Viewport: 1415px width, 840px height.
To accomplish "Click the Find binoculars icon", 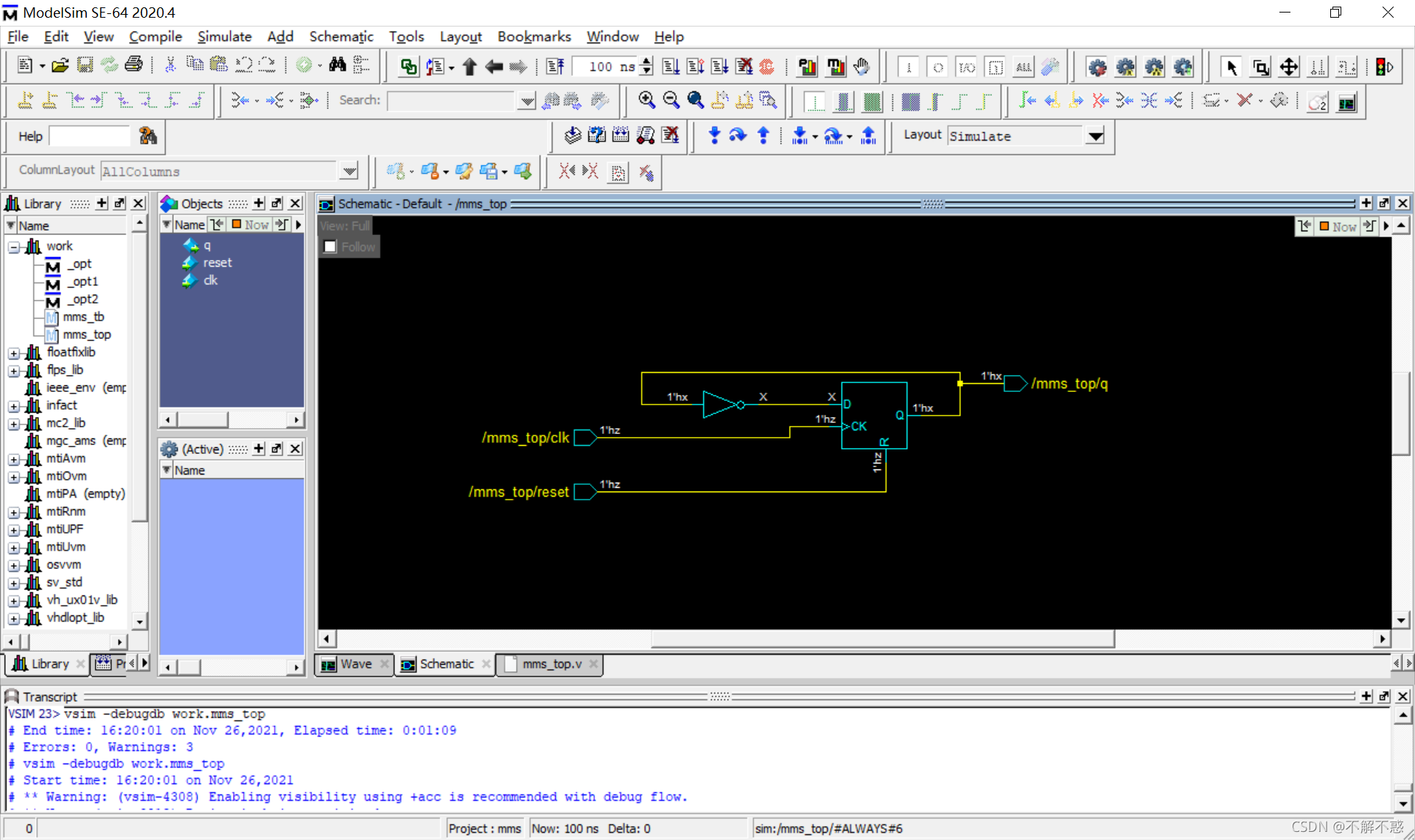I will pos(337,65).
